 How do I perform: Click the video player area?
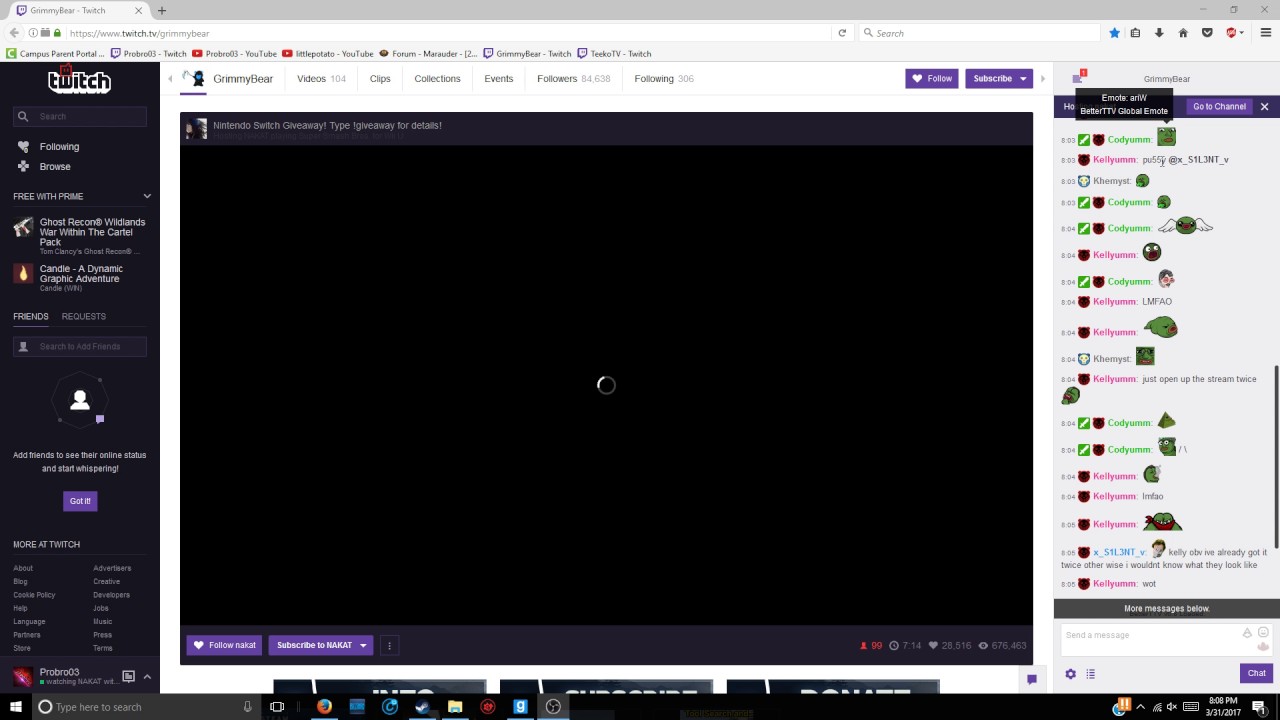coord(606,385)
